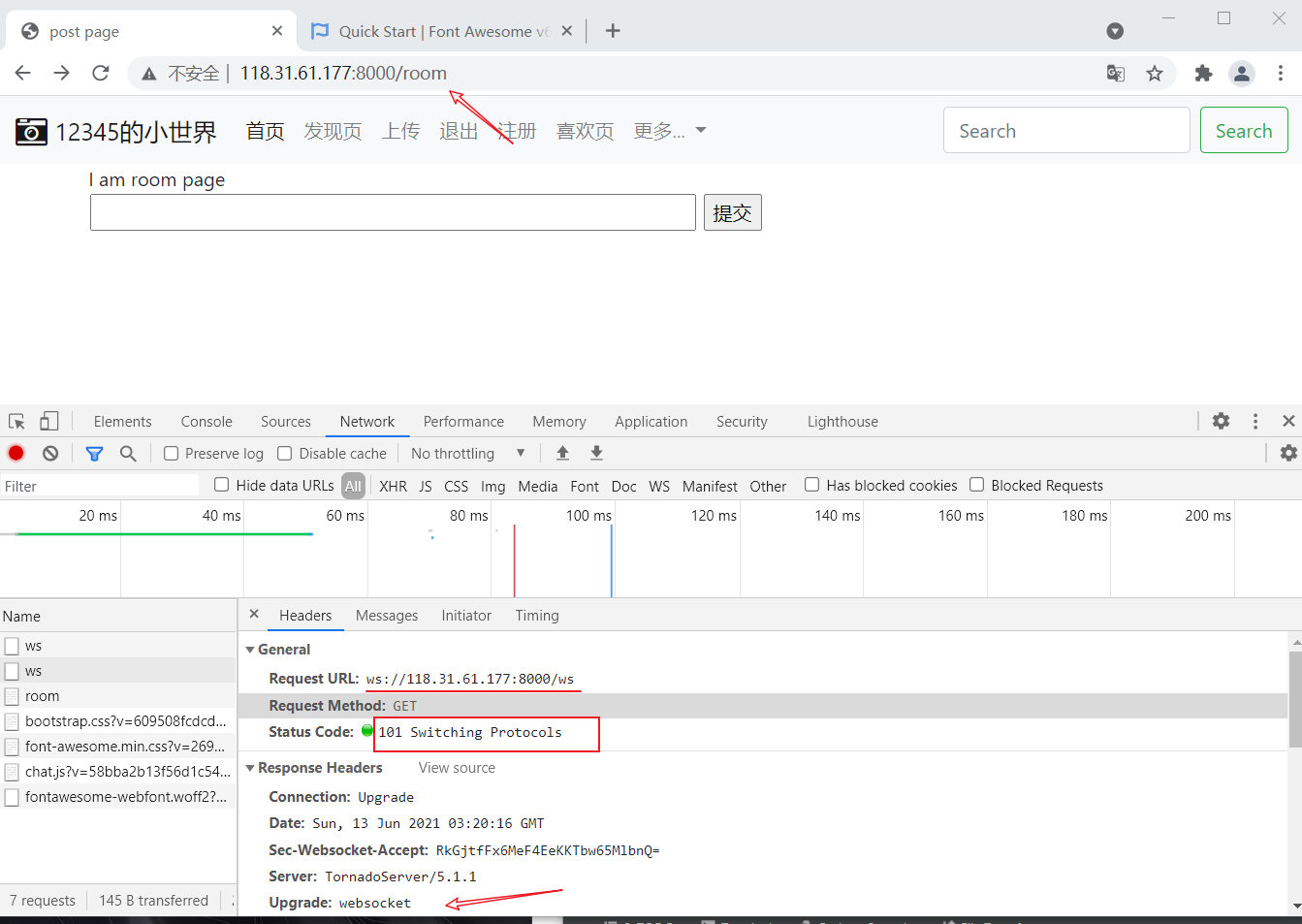Open the Application panel
Image resolution: width=1302 pixels, height=924 pixels.
tap(651, 422)
